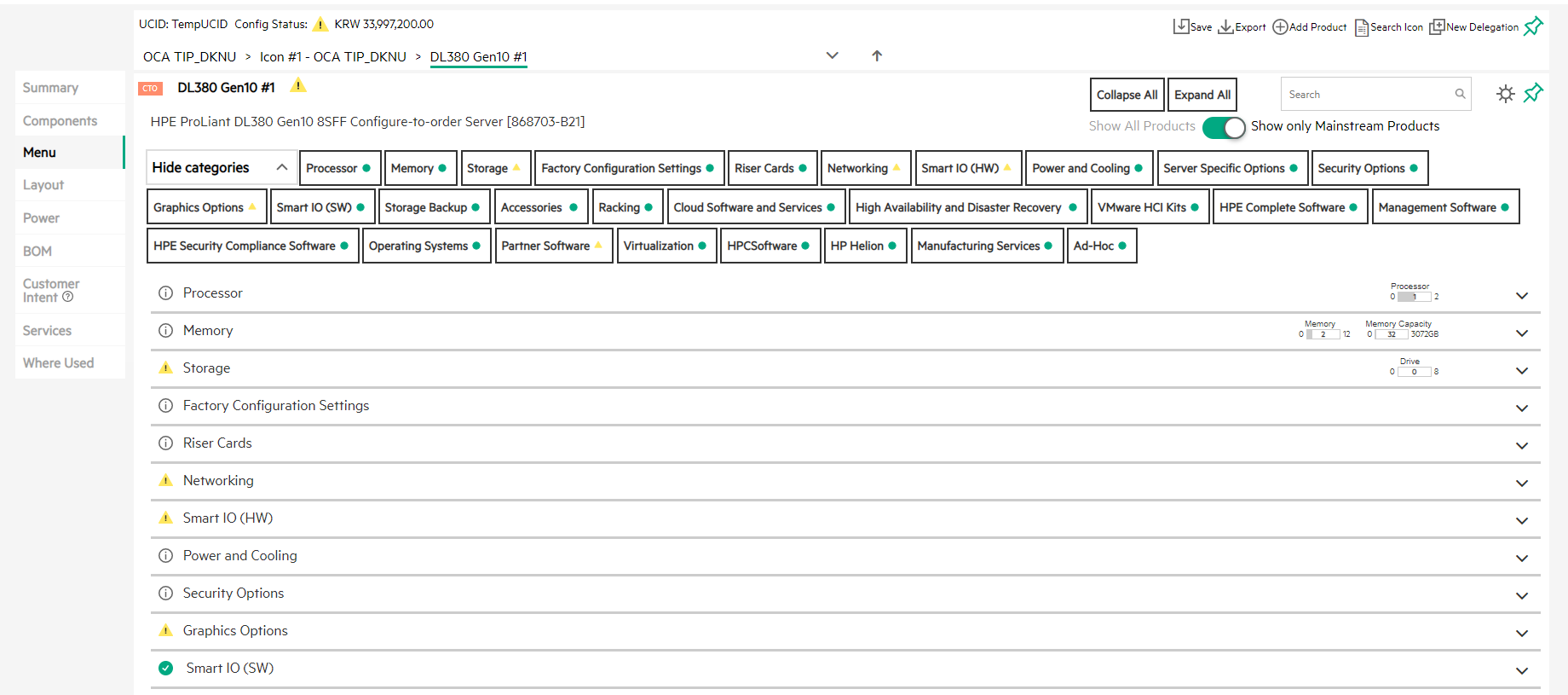1568x695 pixels.
Task: Expand the Storage section chevron
Action: [x=1522, y=371]
